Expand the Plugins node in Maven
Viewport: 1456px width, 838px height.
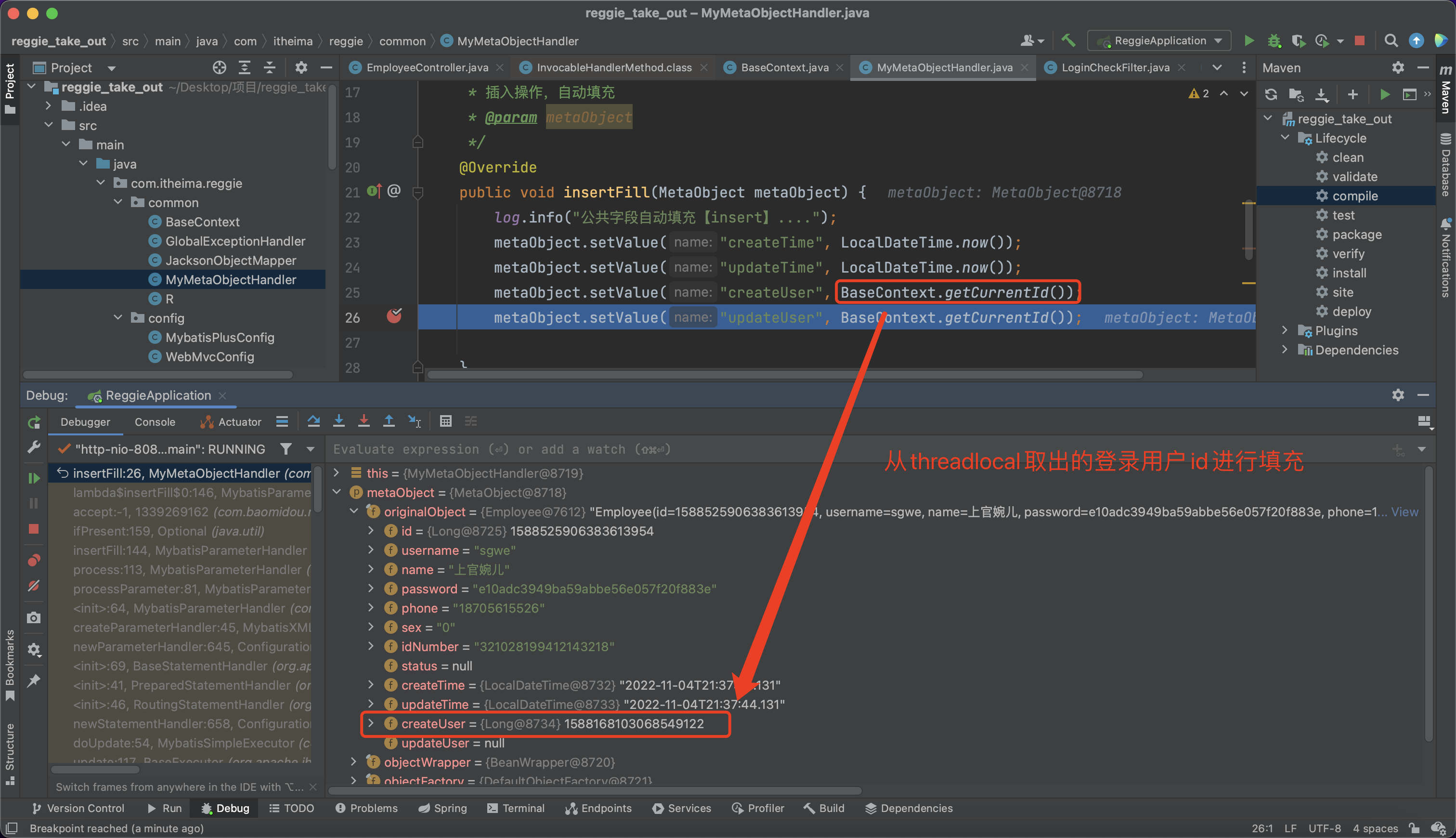(1285, 330)
